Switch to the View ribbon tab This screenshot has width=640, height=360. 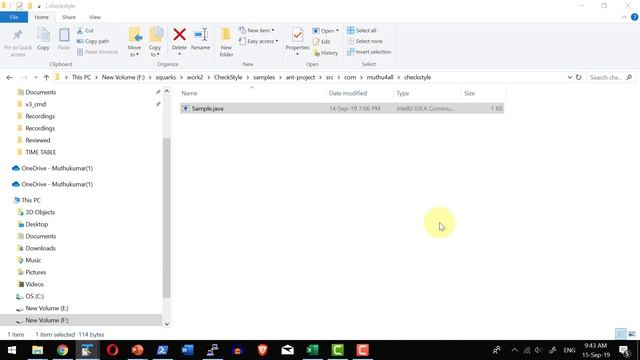(x=95, y=17)
